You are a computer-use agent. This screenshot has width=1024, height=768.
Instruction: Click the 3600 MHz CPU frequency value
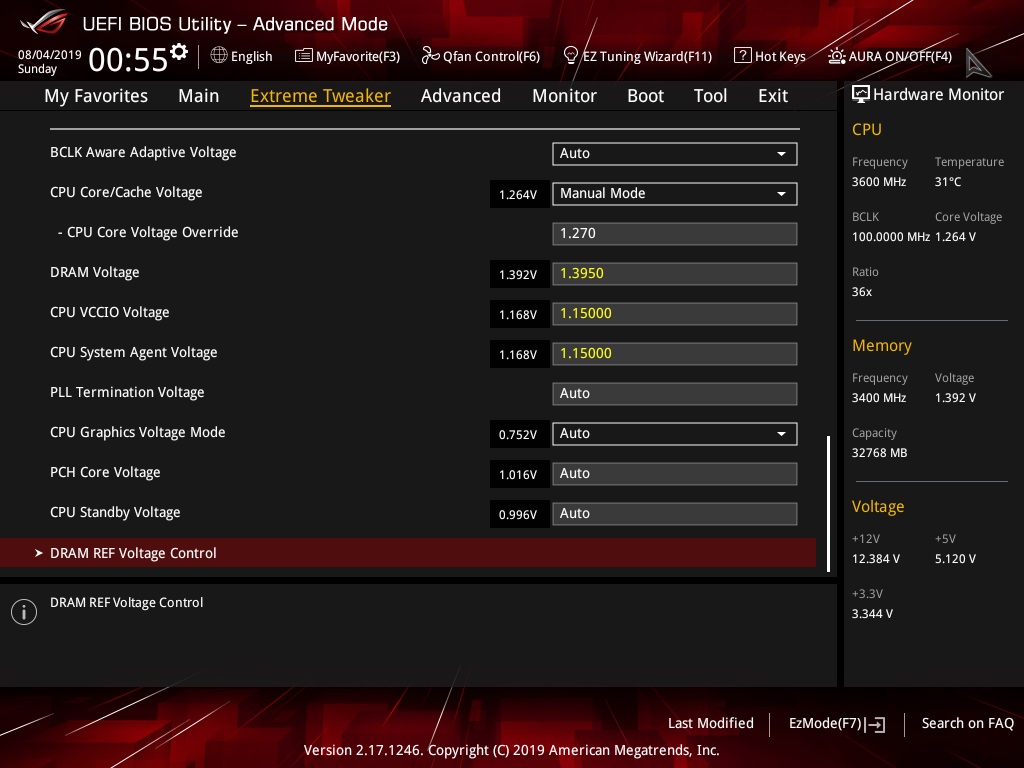click(x=879, y=182)
